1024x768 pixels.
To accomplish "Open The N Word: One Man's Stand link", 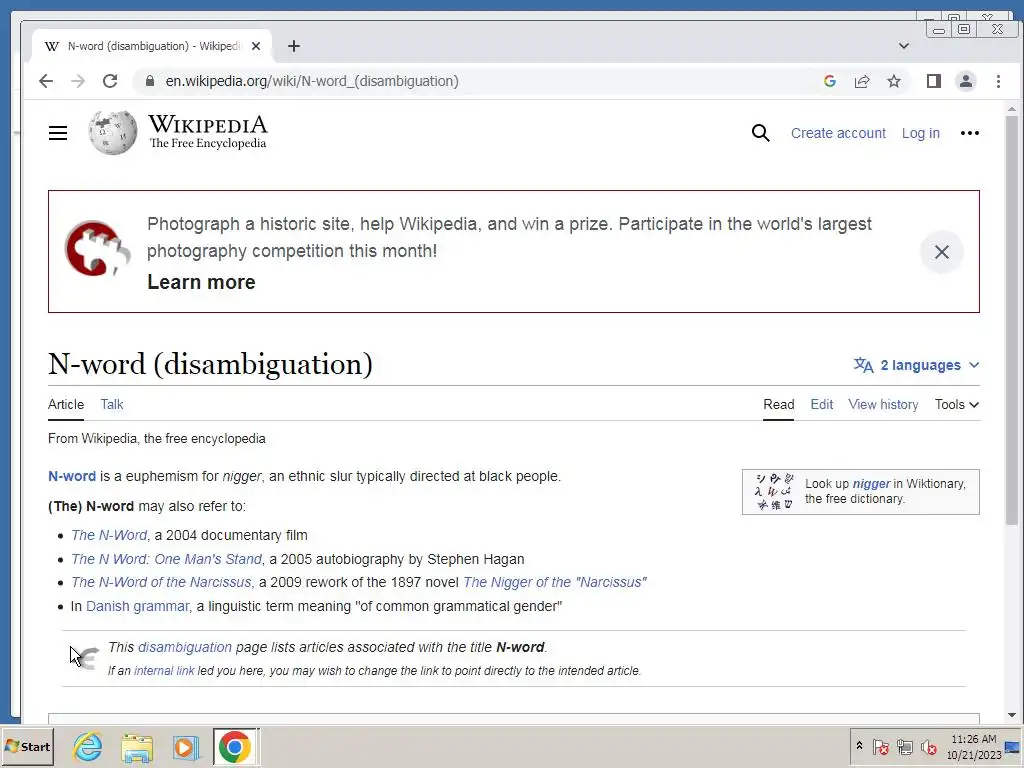I will (167, 559).
